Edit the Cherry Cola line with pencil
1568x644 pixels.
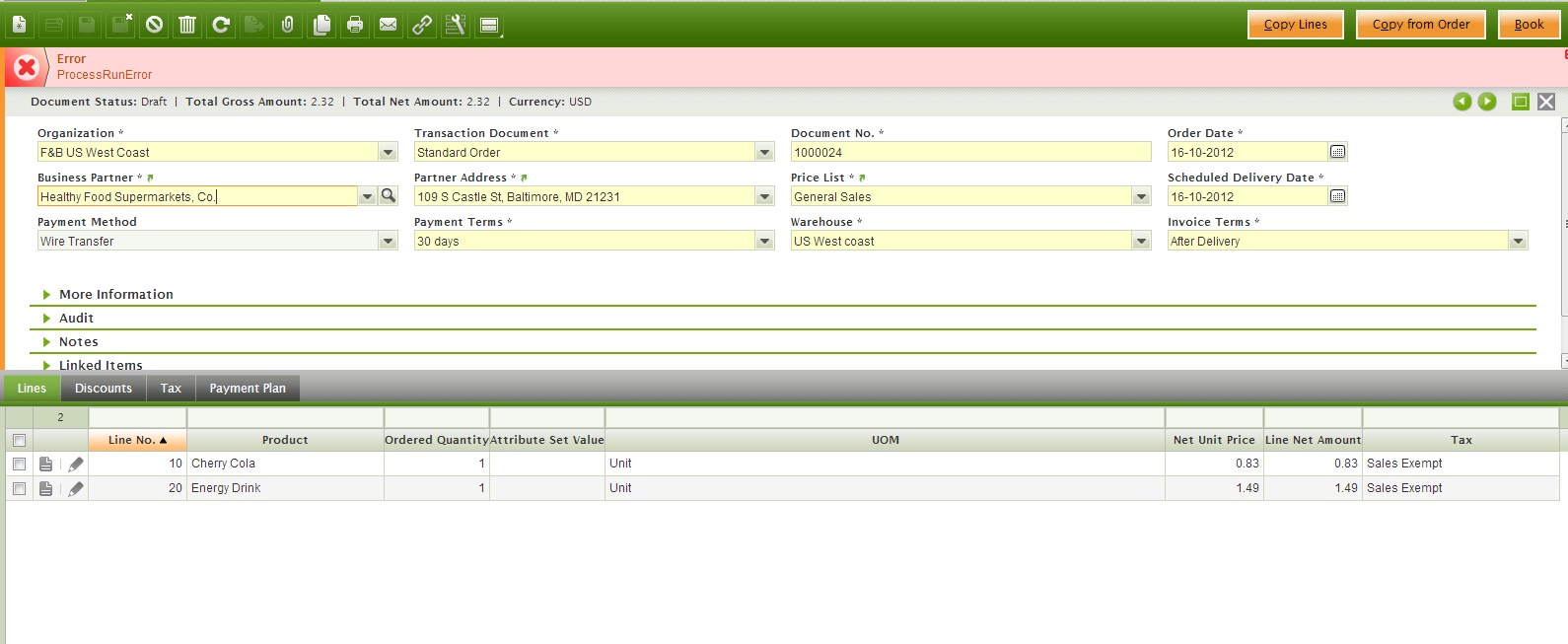[76, 464]
